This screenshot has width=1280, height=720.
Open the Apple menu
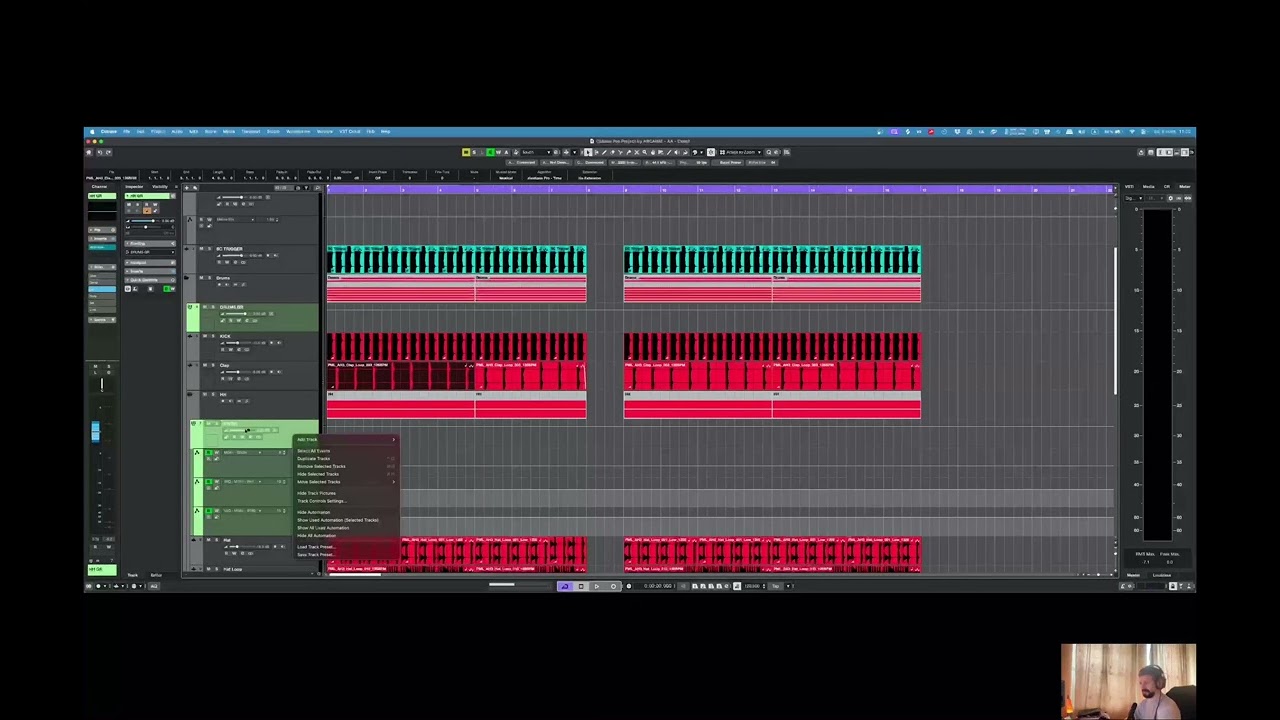92,131
